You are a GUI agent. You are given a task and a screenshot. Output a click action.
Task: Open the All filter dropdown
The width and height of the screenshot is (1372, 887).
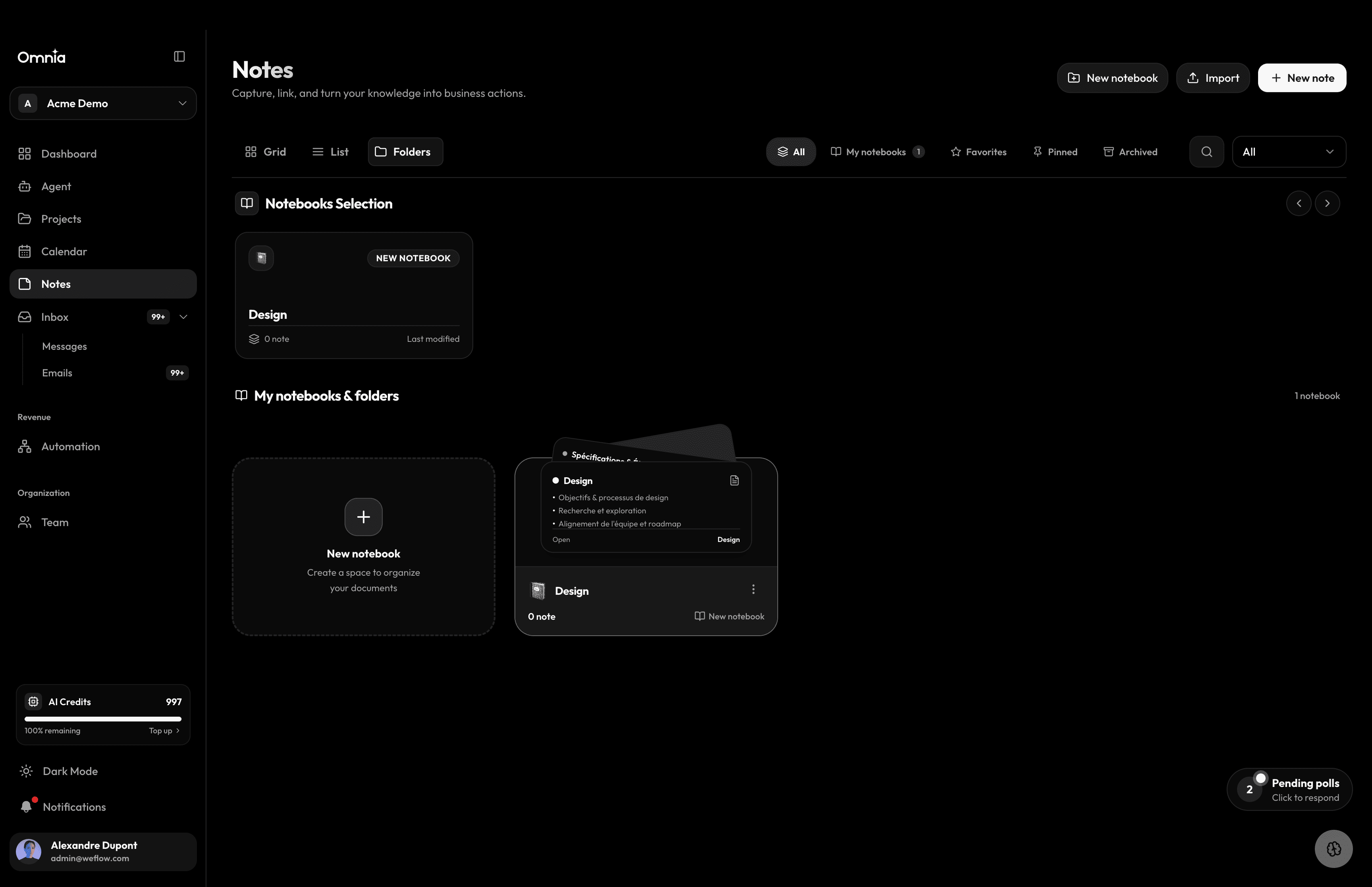[1289, 152]
